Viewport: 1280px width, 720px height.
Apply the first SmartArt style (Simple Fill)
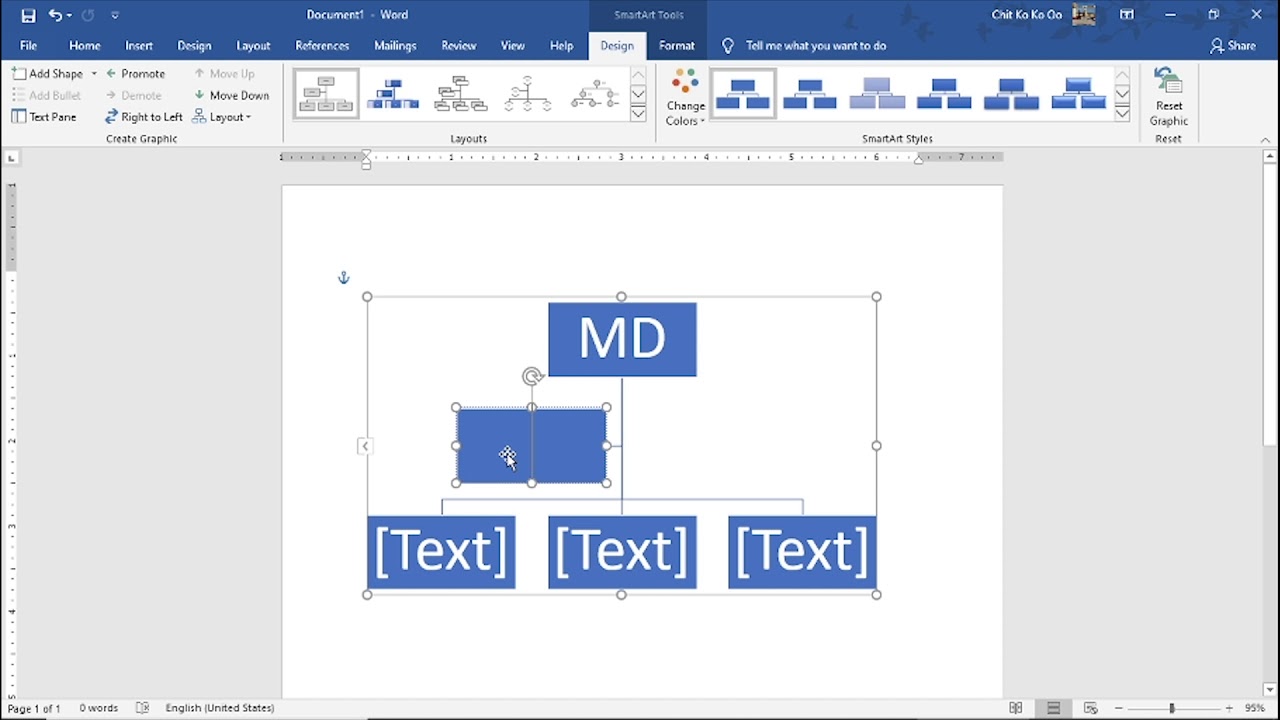(x=742, y=95)
